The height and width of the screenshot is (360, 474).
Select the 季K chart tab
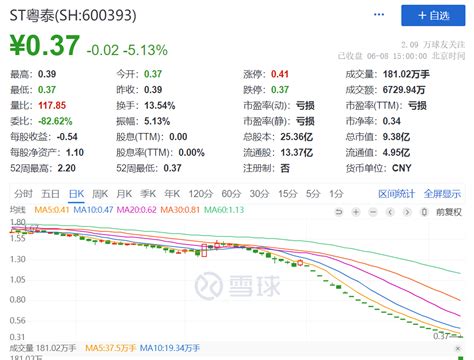tap(148, 194)
